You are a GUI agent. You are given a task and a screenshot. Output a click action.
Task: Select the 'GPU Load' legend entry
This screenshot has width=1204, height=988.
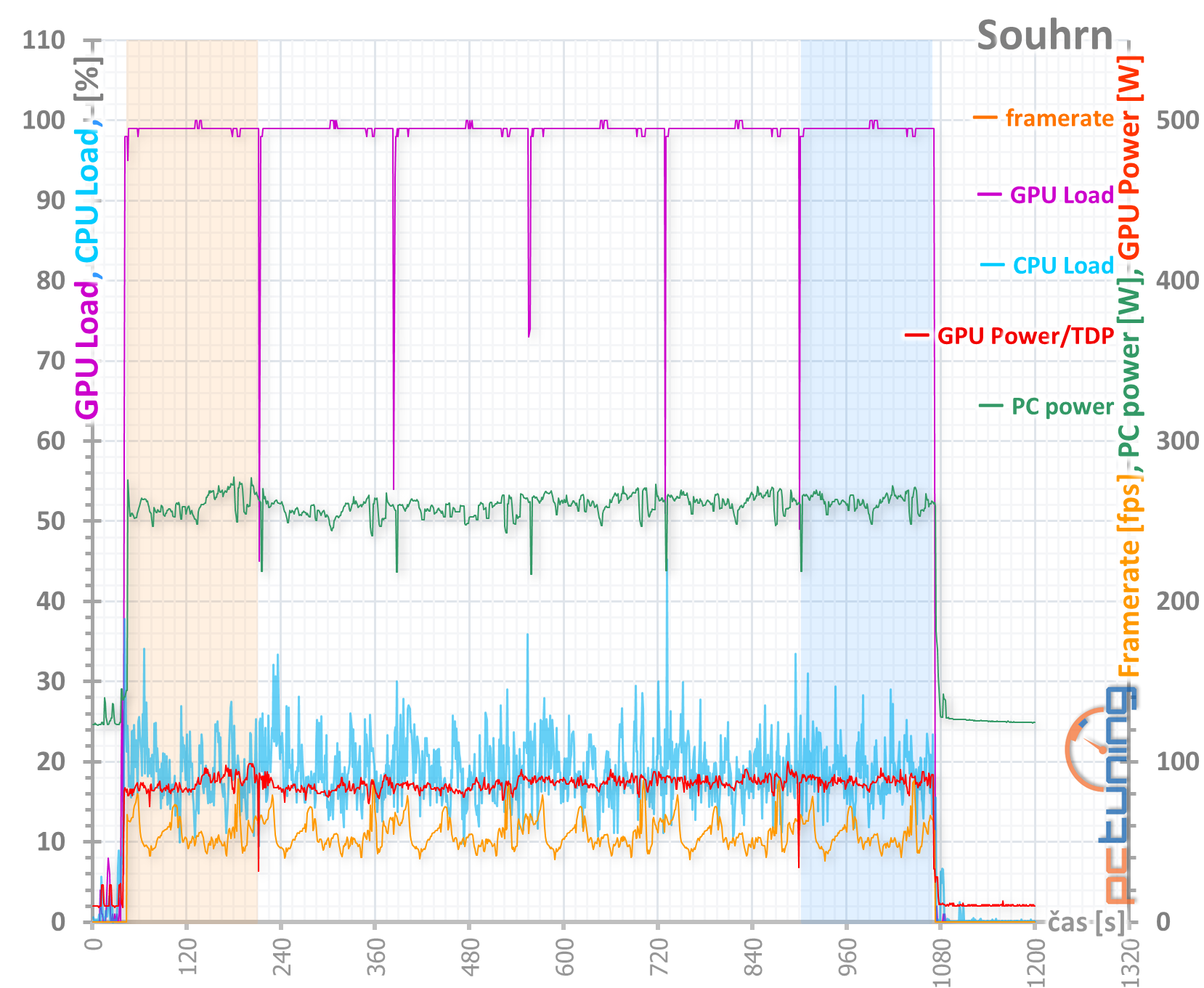click(1046, 195)
